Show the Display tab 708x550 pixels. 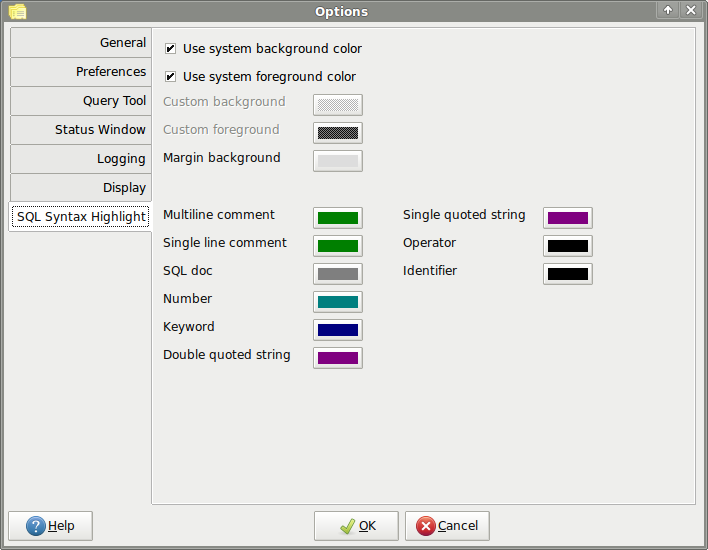pos(80,188)
